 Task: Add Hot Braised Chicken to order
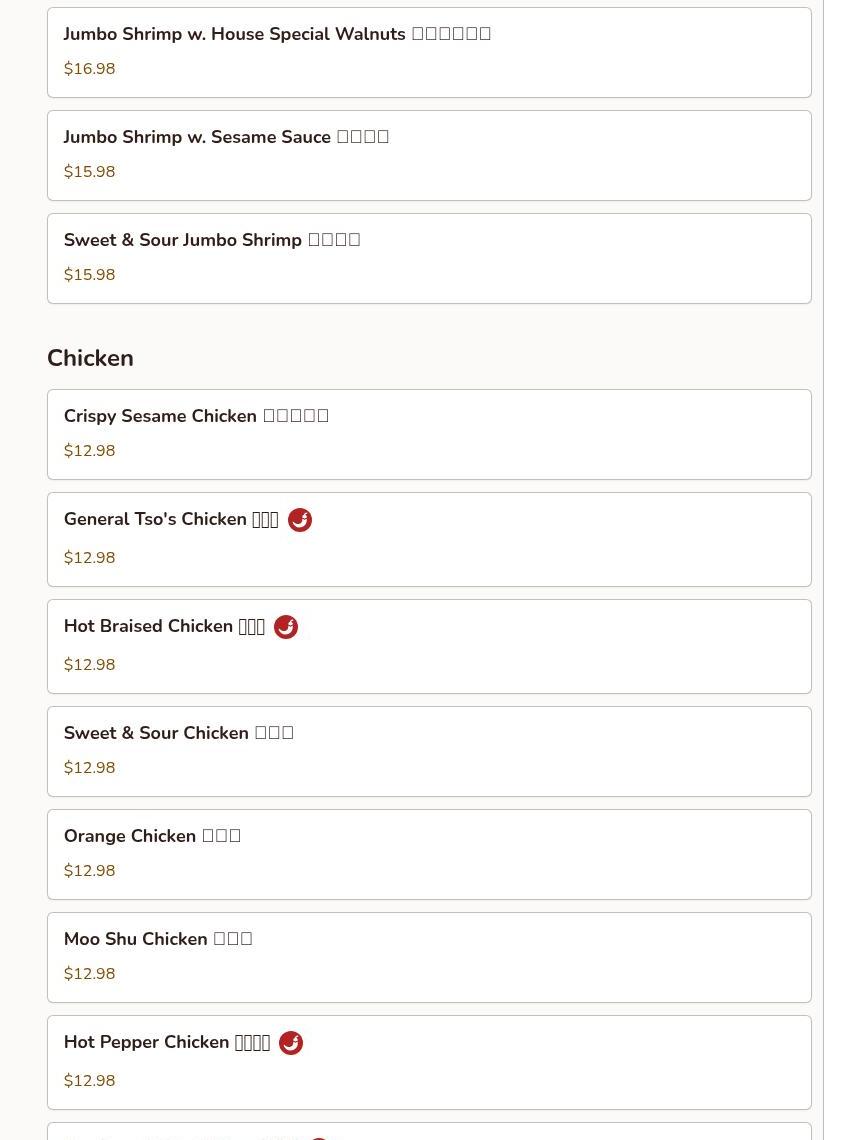429,646
